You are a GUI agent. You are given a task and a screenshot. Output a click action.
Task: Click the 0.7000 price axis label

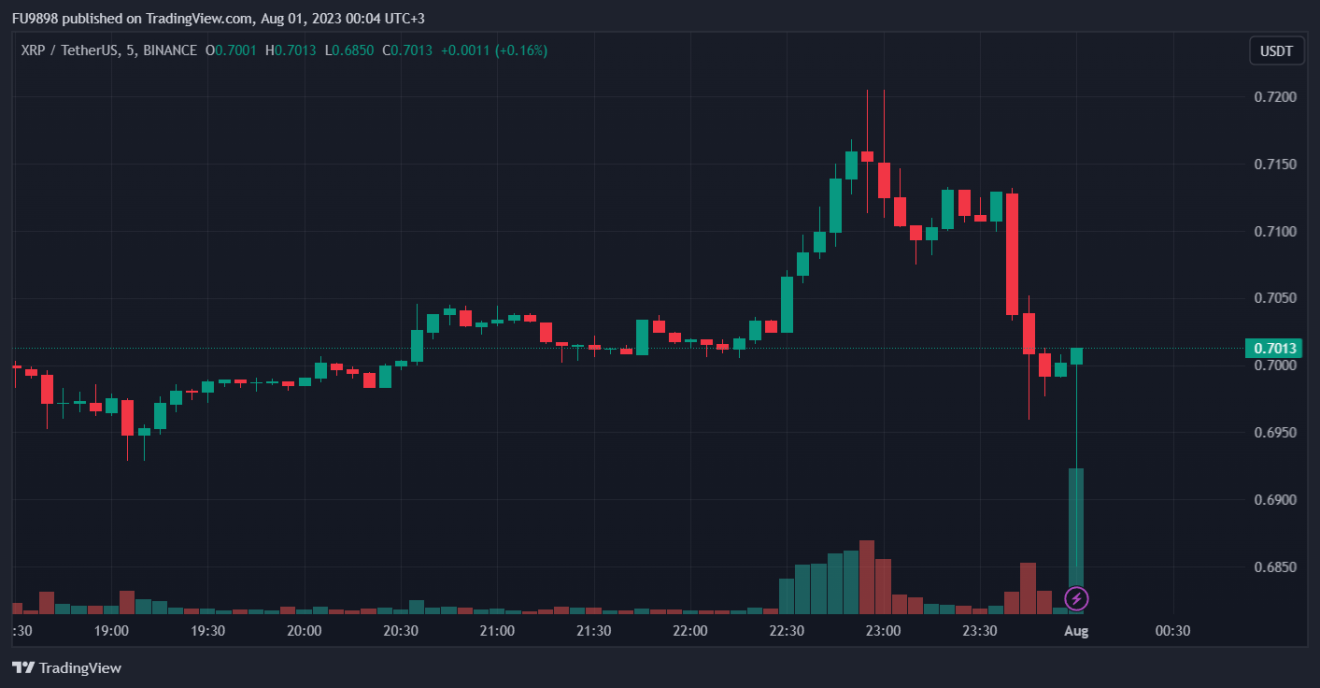coord(1275,366)
